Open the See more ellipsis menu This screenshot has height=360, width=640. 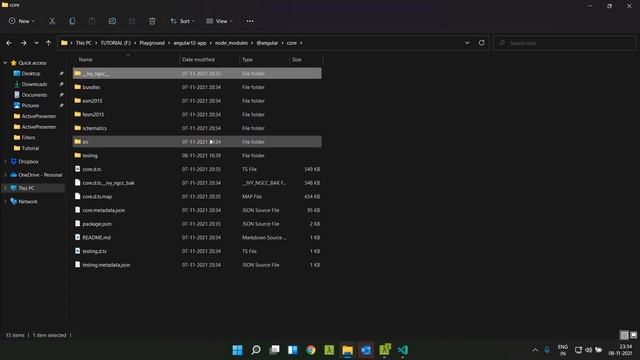pyautogui.click(x=250, y=21)
